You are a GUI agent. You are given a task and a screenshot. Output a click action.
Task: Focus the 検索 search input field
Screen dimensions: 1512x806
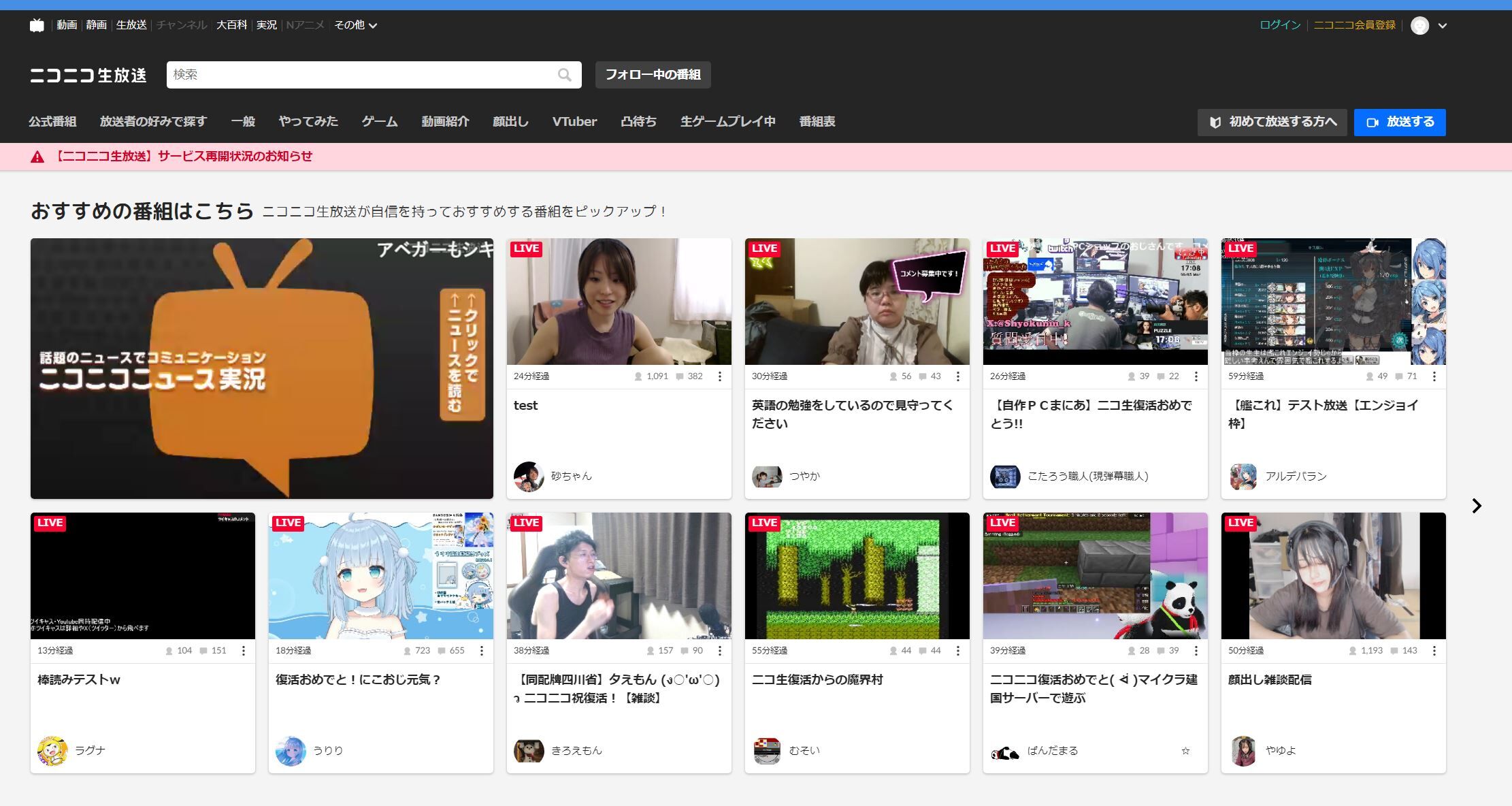click(x=361, y=75)
